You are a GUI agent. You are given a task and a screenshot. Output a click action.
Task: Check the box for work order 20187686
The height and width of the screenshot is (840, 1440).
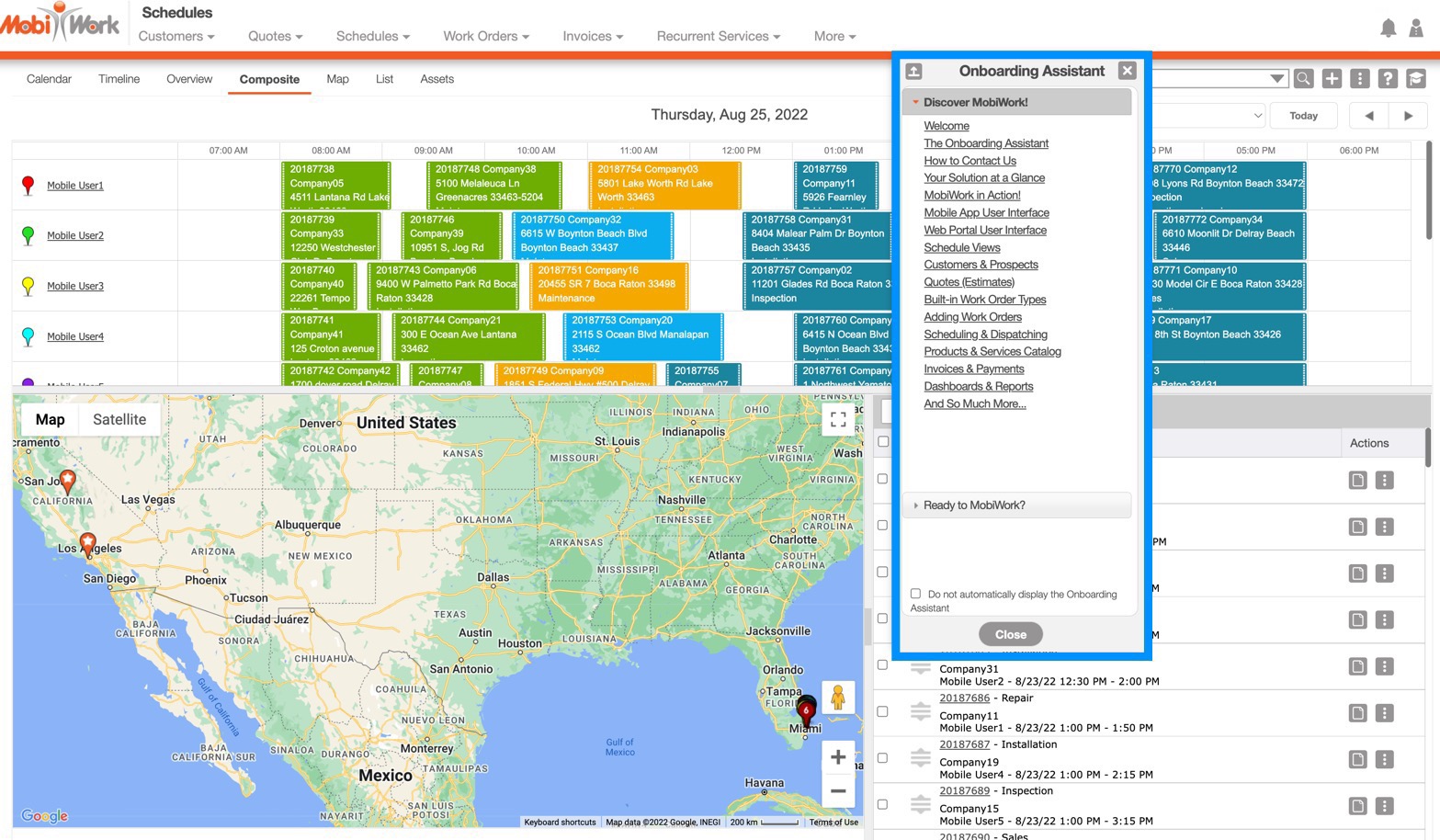(883, 711)
